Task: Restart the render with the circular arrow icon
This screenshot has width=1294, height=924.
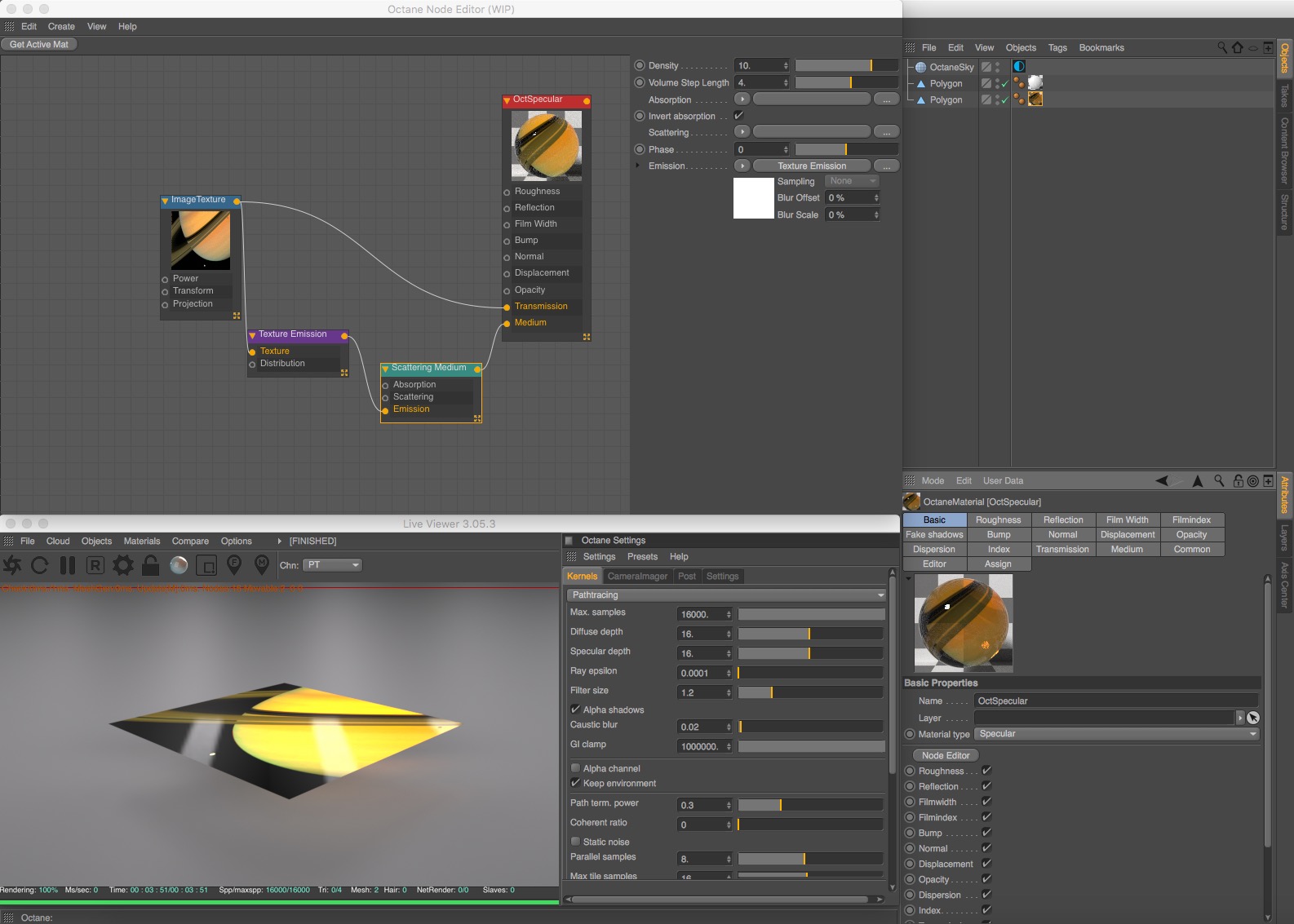Action: click(x=39, y=564)
